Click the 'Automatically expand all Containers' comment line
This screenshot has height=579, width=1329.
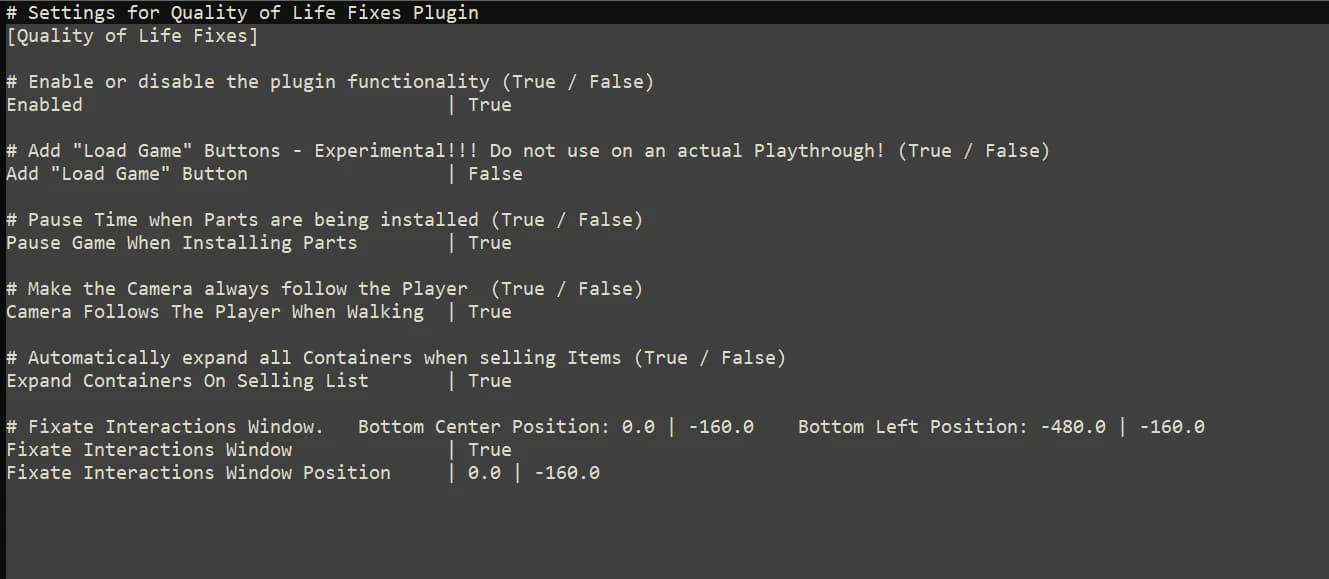tap(396, 358)
